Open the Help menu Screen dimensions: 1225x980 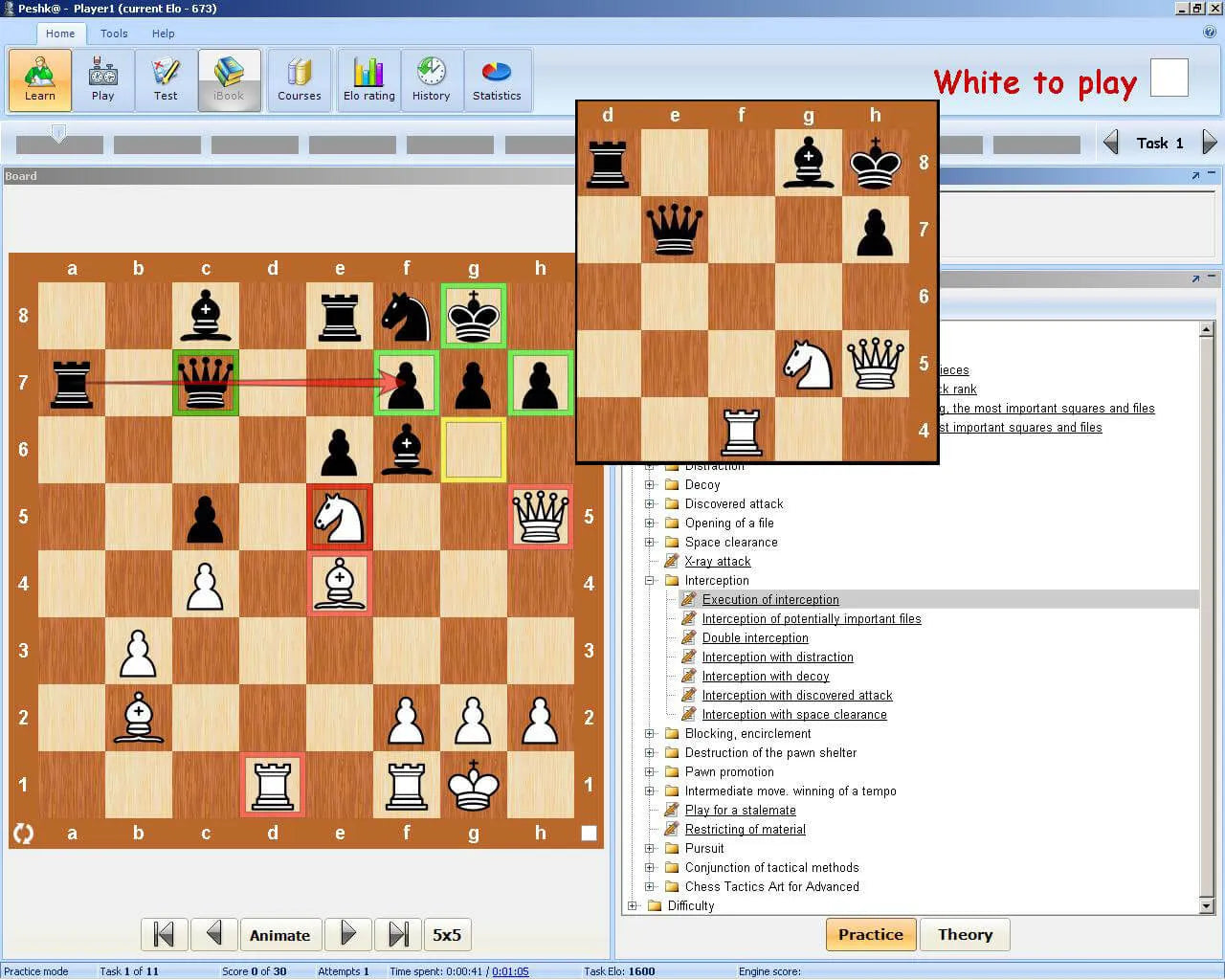pos(164,33)
